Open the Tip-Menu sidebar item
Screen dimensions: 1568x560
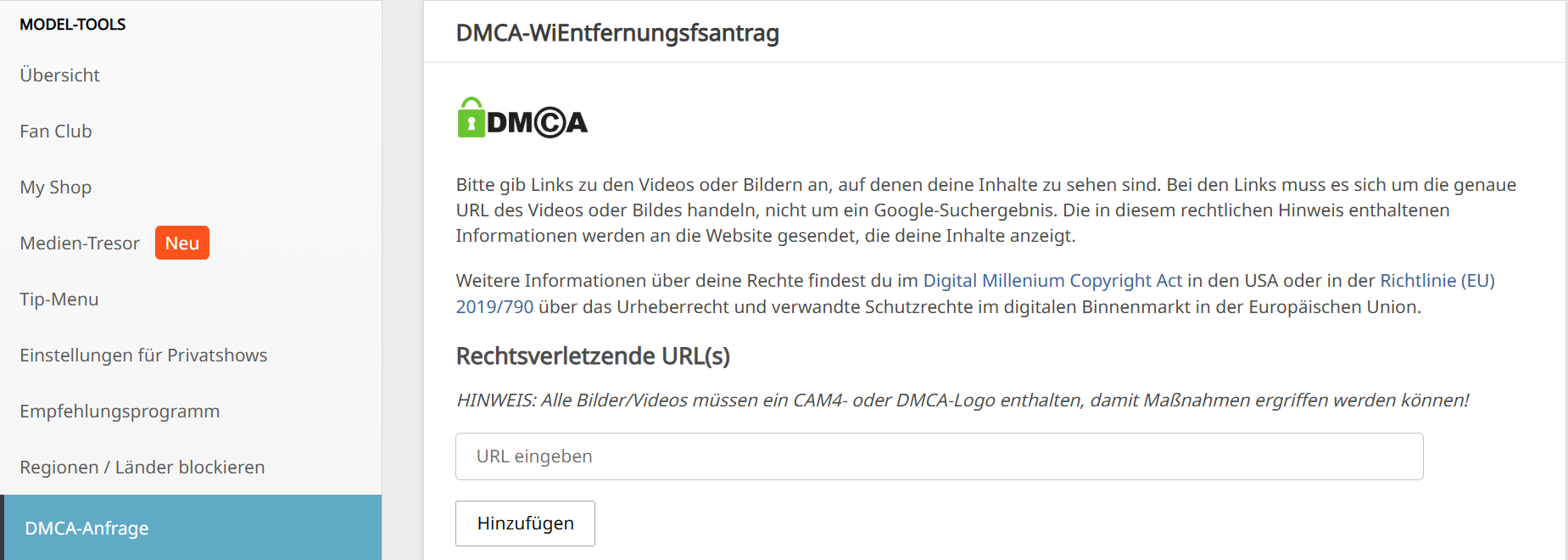pos(59,300)
